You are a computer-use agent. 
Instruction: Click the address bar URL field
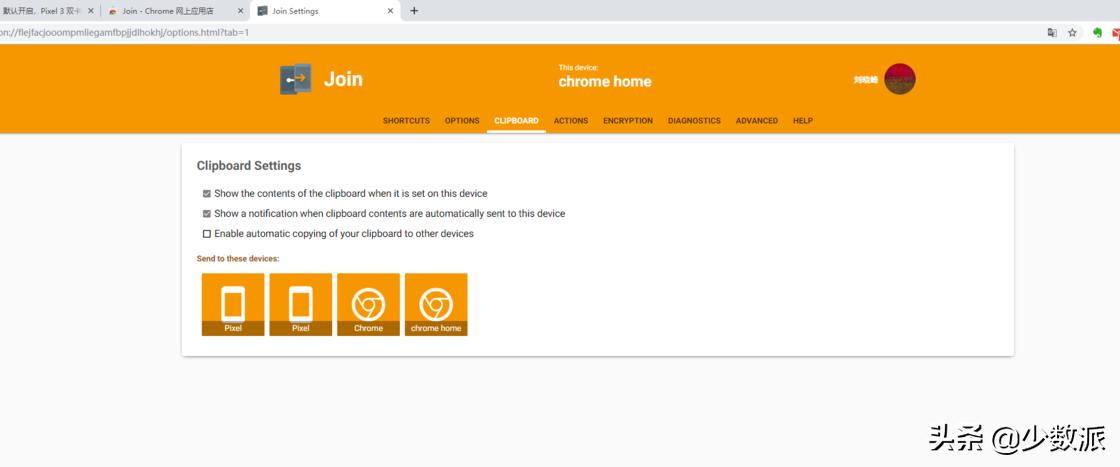pyautogui.click(x=518, y=33)
